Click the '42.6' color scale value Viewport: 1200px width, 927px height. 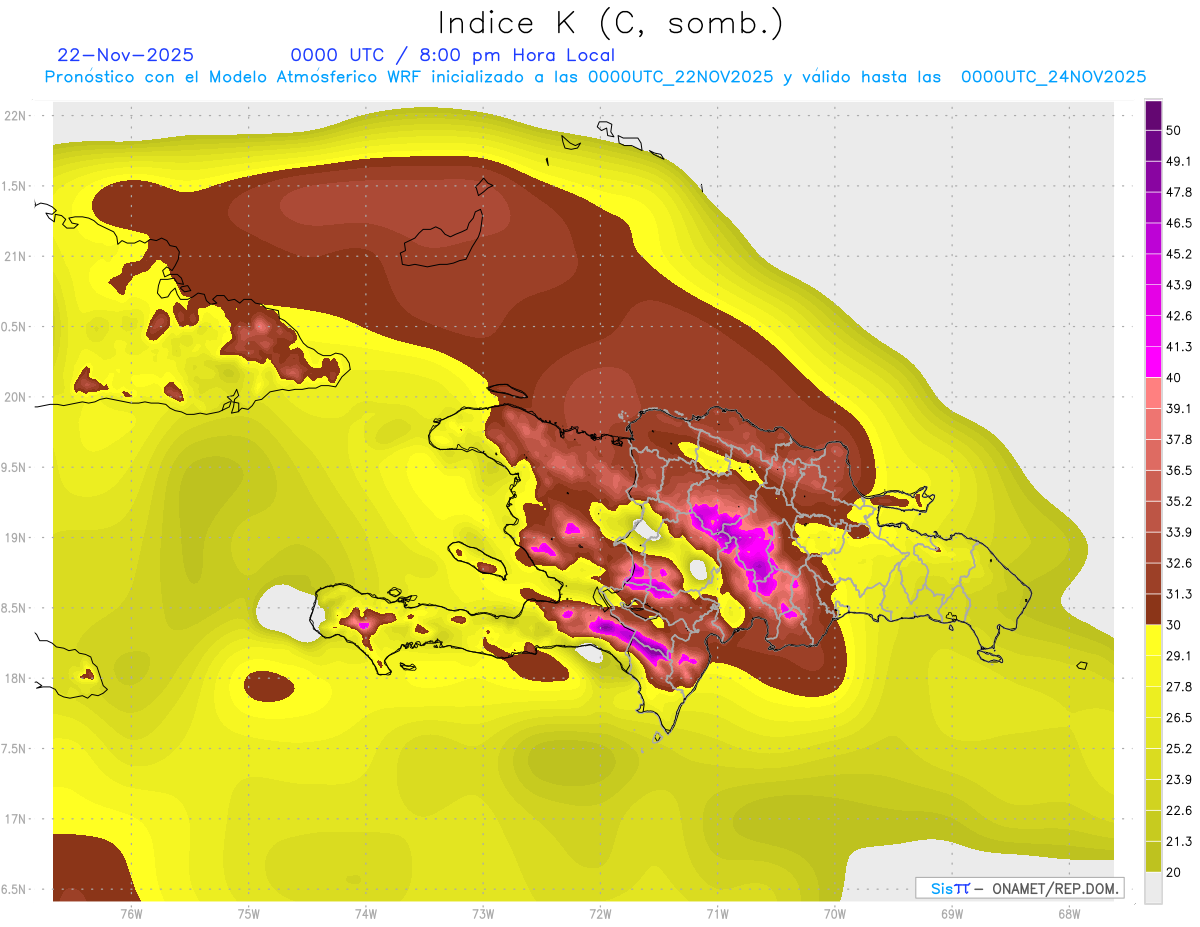(x=1179, y=316)
